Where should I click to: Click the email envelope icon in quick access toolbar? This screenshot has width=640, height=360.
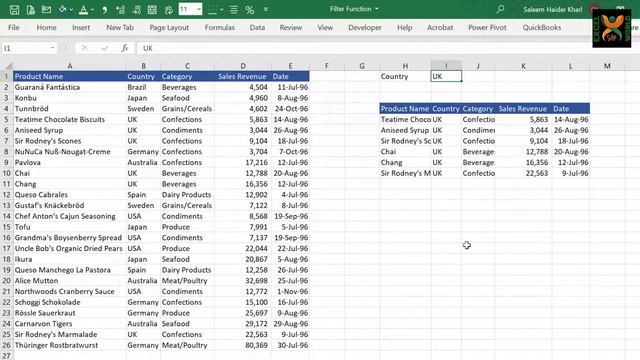[46, 9]
